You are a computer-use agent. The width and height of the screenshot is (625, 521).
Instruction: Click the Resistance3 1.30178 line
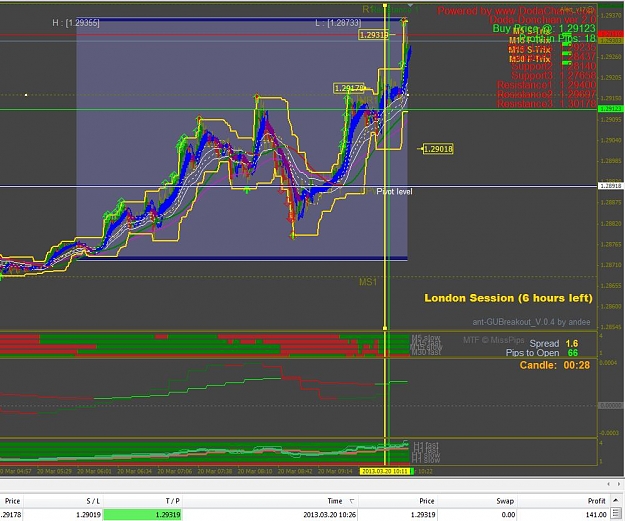546,104
